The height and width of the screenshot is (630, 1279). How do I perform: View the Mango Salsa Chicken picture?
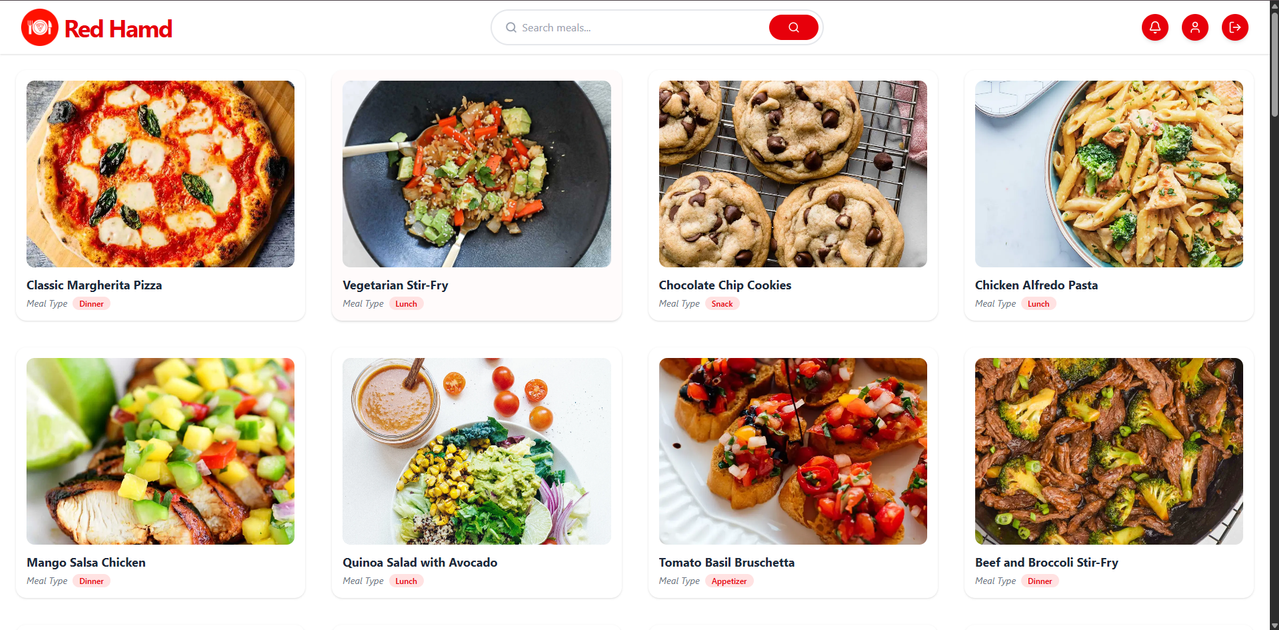point(160,451)
